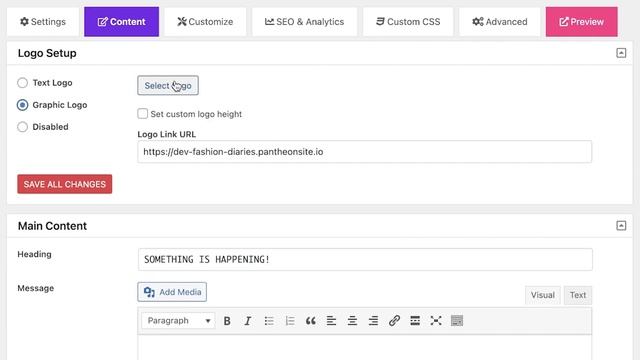640x360 pixels.
Task: Toggle italic formatting in the Message editor
Action: tap(248, 321)
